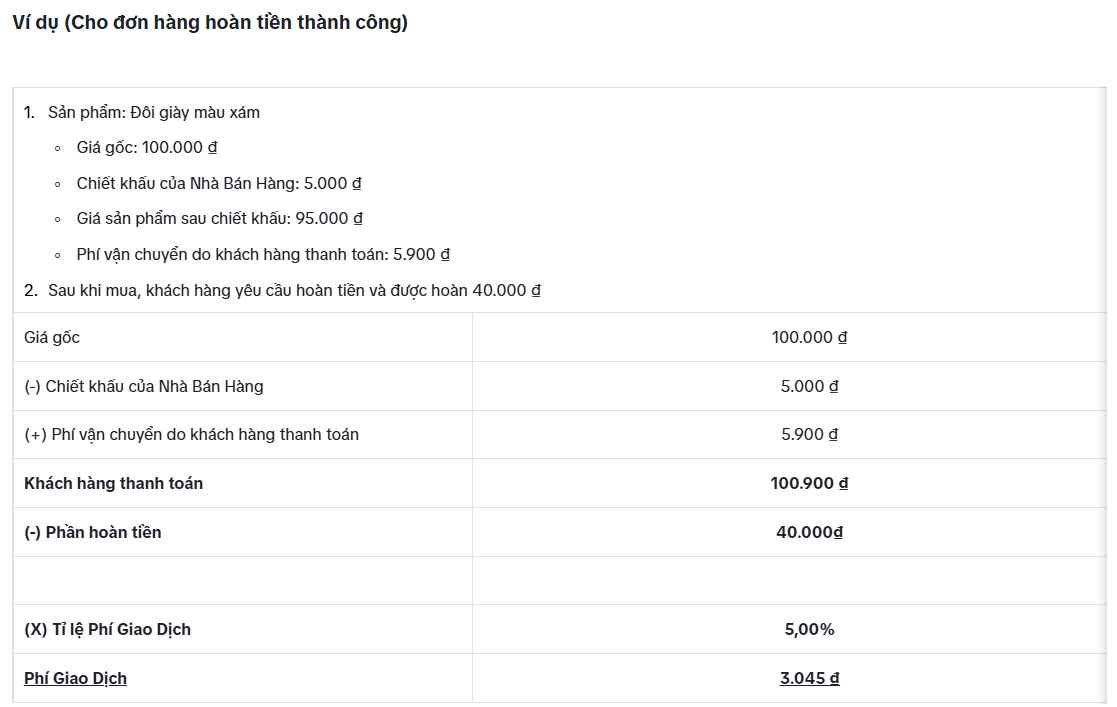Select the 5,00% rate cell
The width and height of the screenshot is (1117, 707).
pyautogui.click(x=809, y=630)
